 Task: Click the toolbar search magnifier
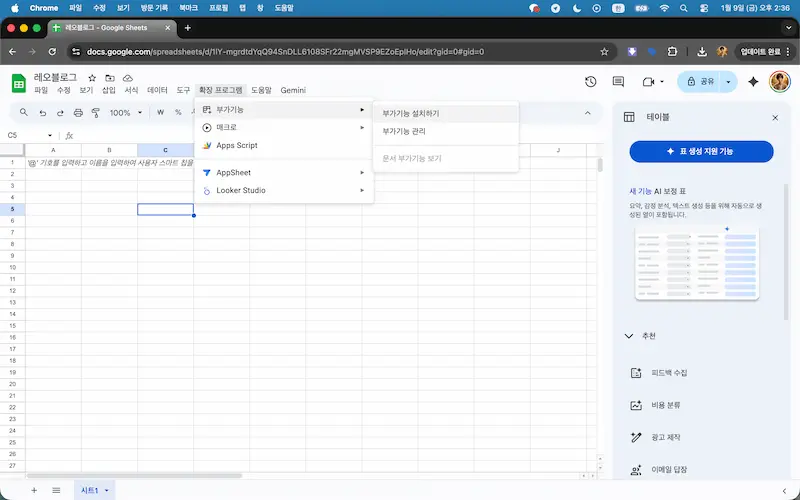pos(23,112)
